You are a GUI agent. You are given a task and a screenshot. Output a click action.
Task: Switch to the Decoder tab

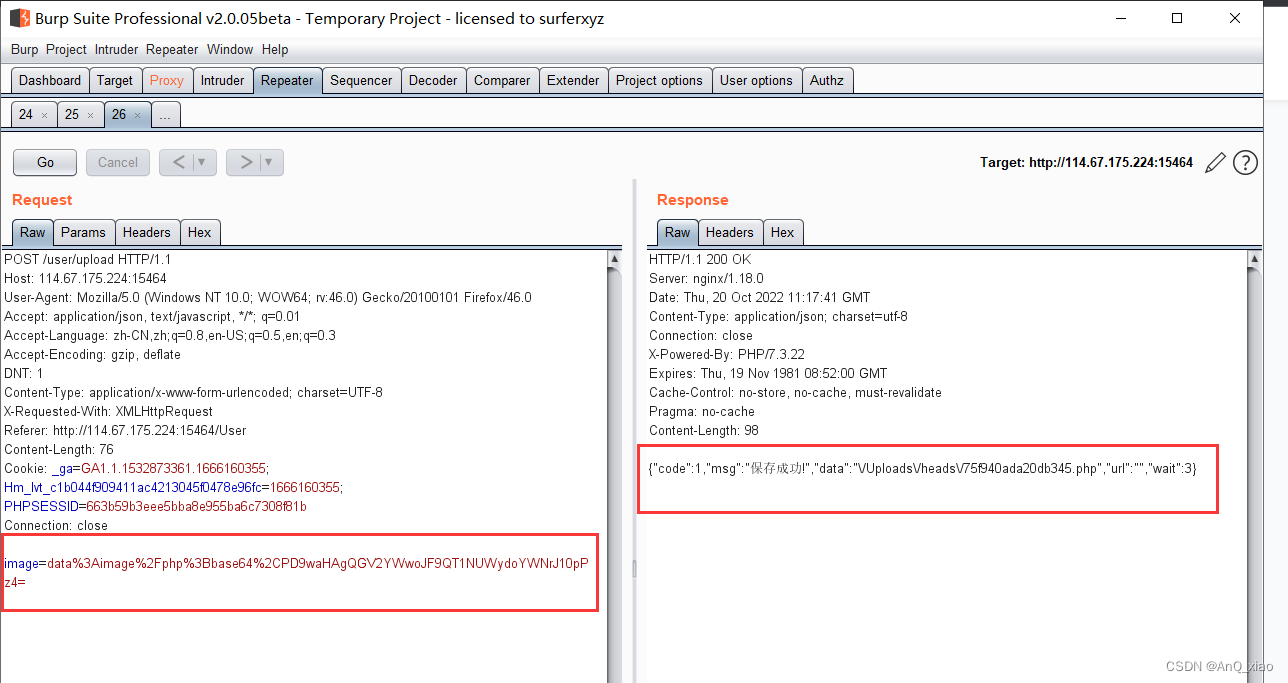coord(433,80)
